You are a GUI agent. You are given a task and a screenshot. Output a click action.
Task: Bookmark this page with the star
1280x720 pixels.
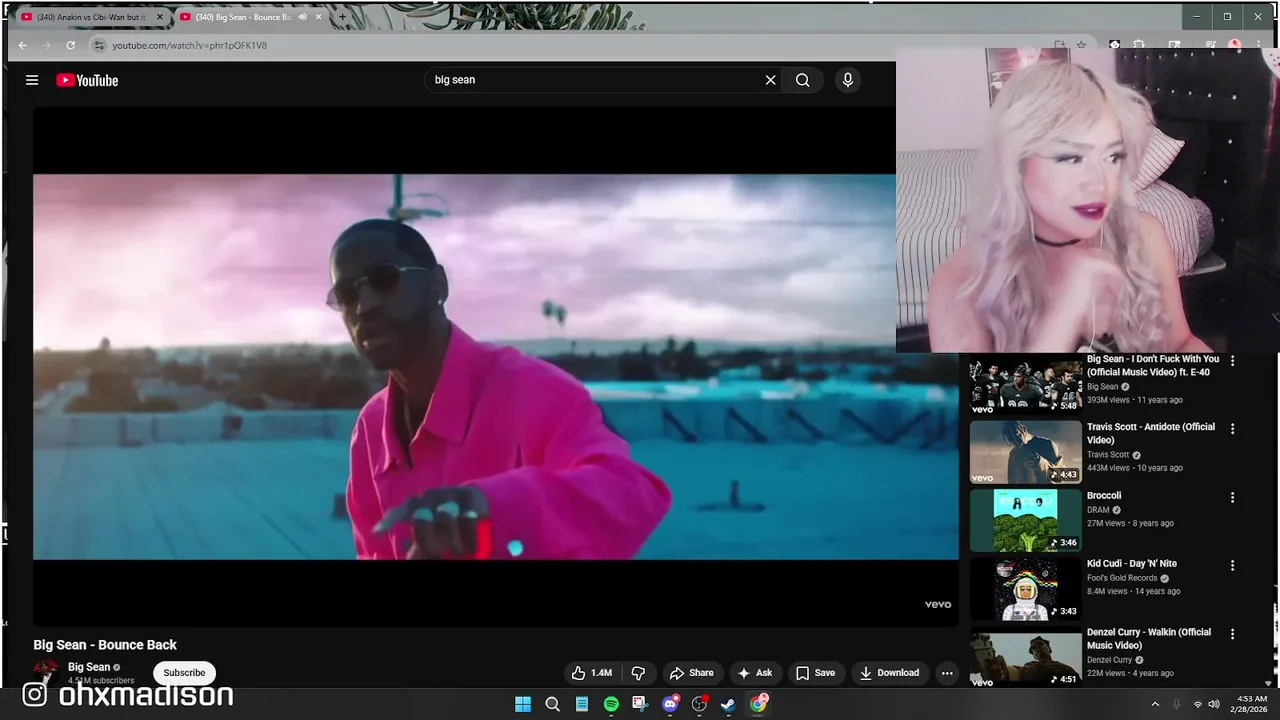1081,45
